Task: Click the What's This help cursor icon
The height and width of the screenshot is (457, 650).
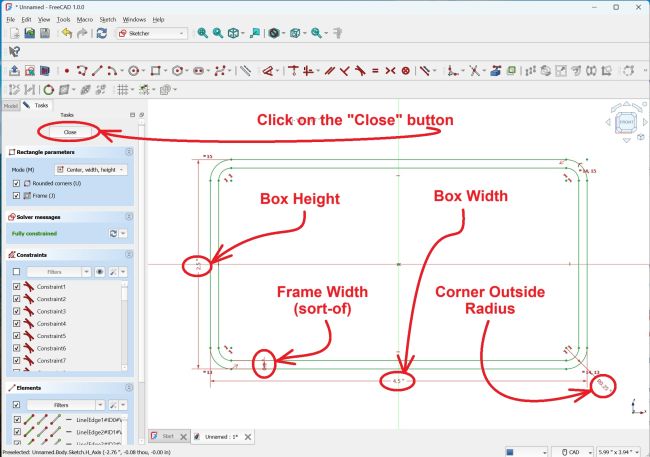Action: coord(15,52)
